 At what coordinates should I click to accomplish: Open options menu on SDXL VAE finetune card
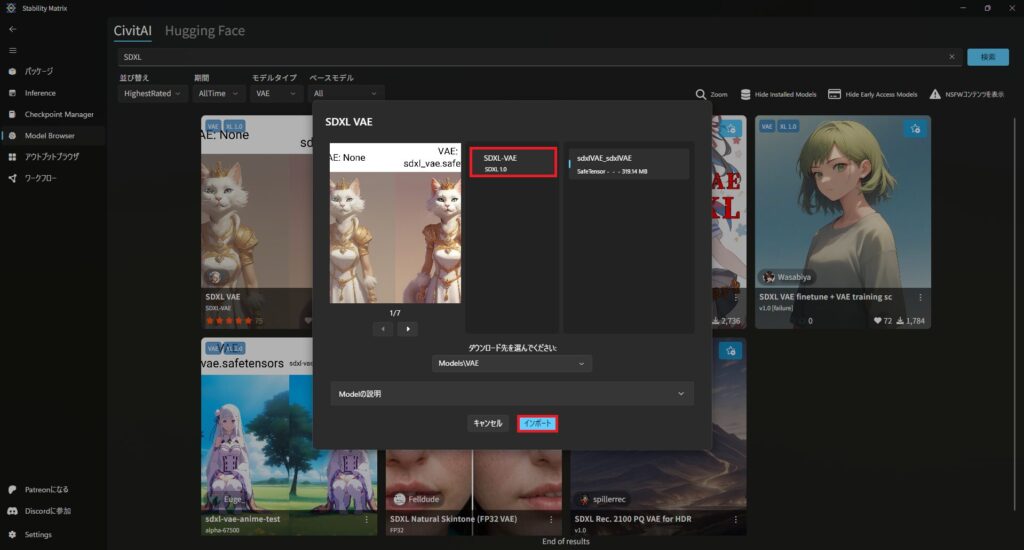[920, 297]
